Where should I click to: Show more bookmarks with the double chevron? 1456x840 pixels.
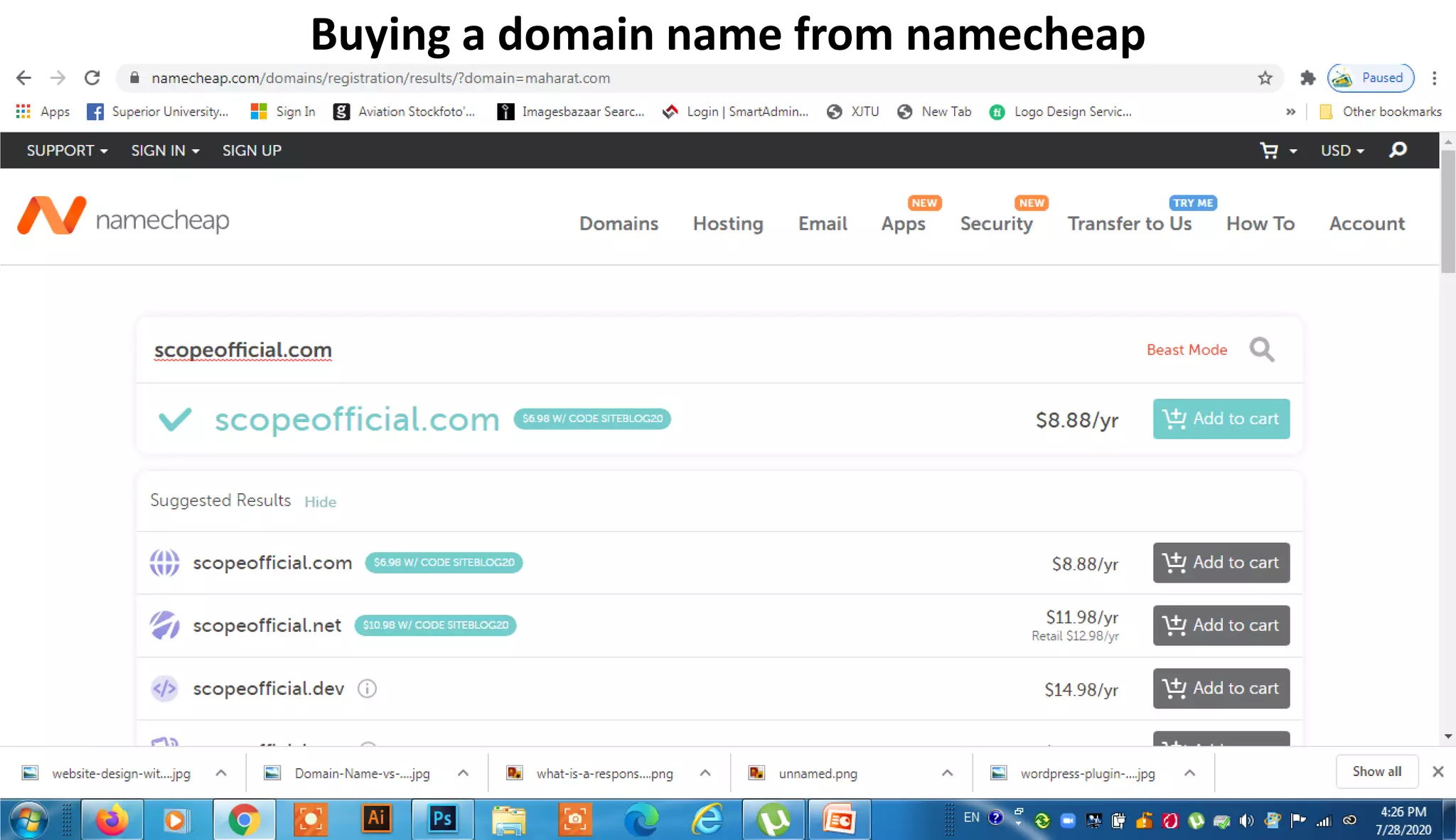click(1290, 112)
